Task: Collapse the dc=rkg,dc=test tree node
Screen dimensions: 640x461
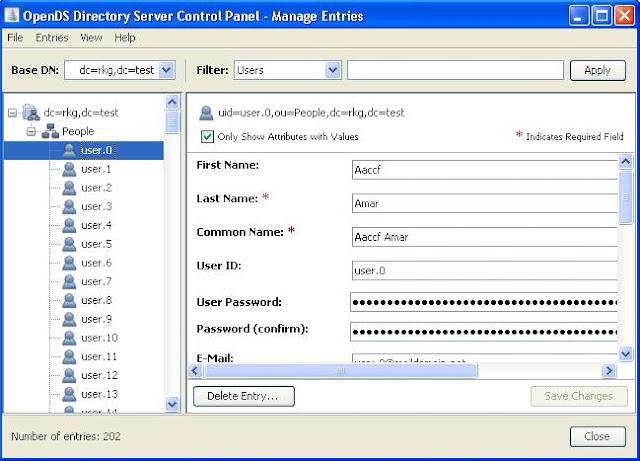Action: [13, 113]
